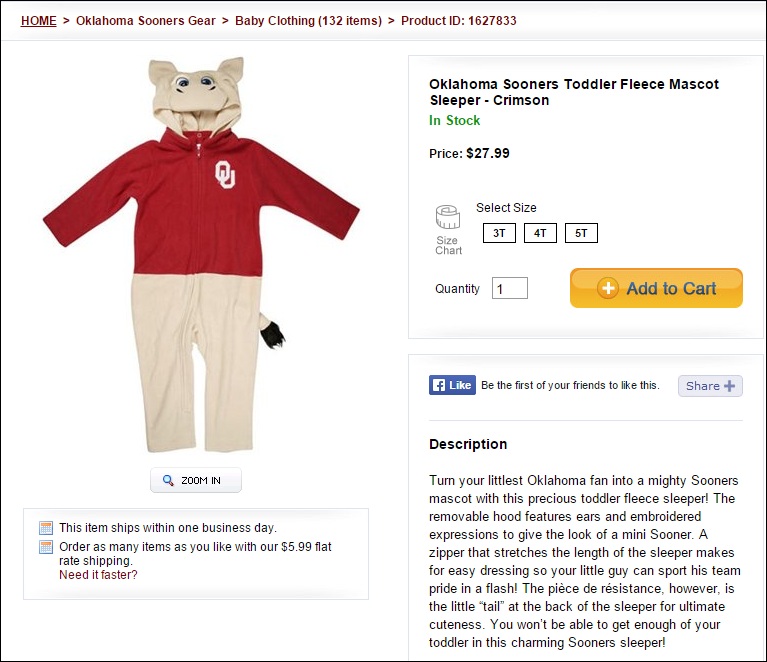Pick size 5T
Image resolution: width=767 pixels, height=662 pixels.
point(581,234)
